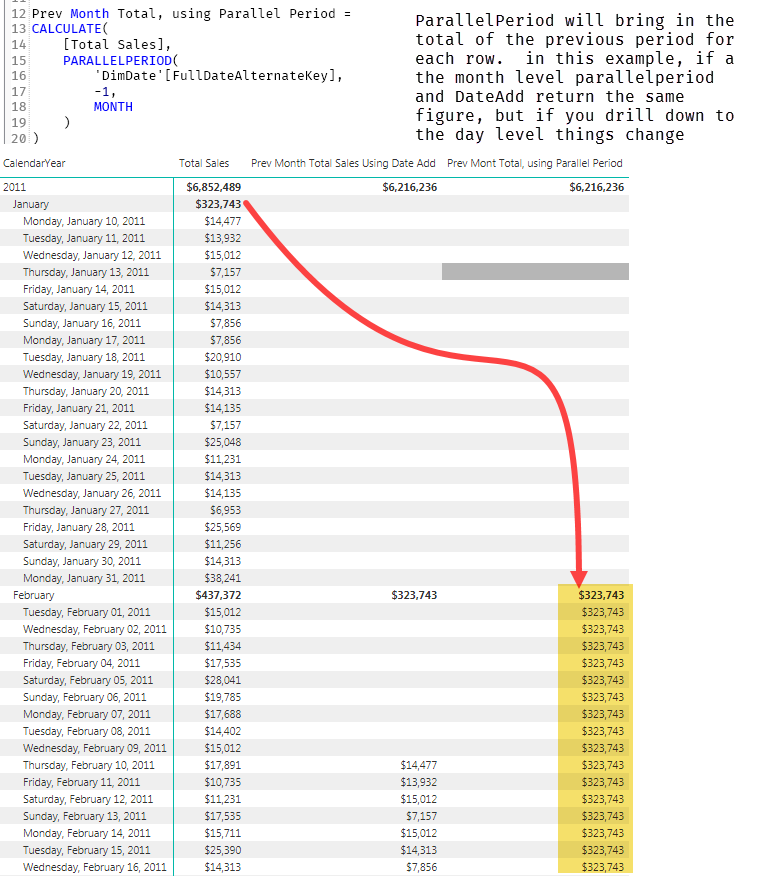Image resolution: width=764 pixels, height=876 pixels.
Task: Click the row Monday, January 24, 2011
Action: [x=314, y=459]
